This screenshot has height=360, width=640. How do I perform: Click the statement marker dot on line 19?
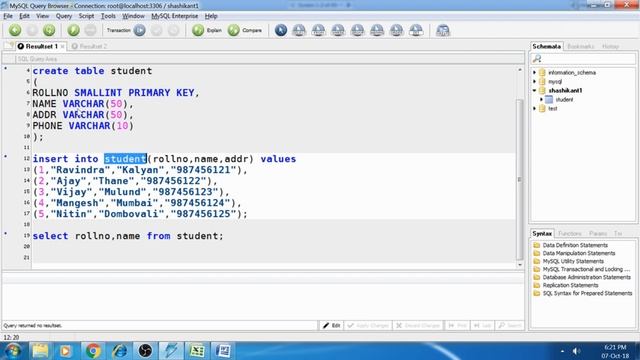(x=6, y=234)
